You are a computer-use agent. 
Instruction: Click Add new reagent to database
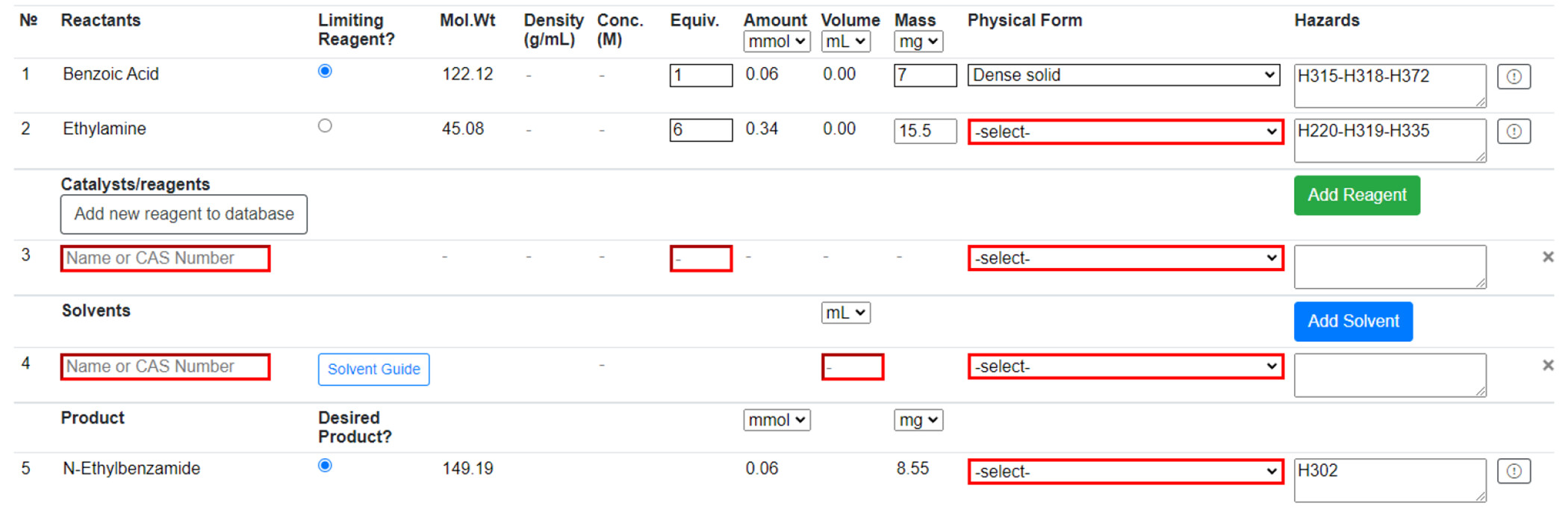point(184,214)
